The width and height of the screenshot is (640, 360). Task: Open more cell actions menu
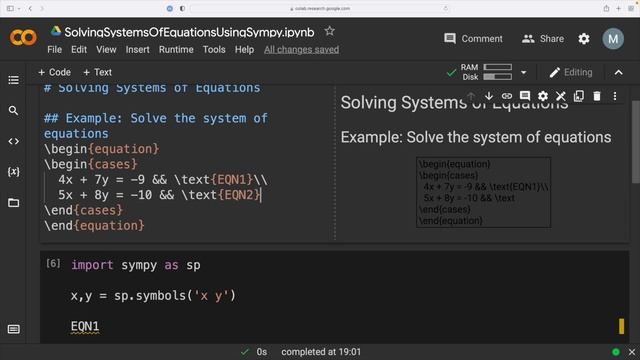coord(615,96)
